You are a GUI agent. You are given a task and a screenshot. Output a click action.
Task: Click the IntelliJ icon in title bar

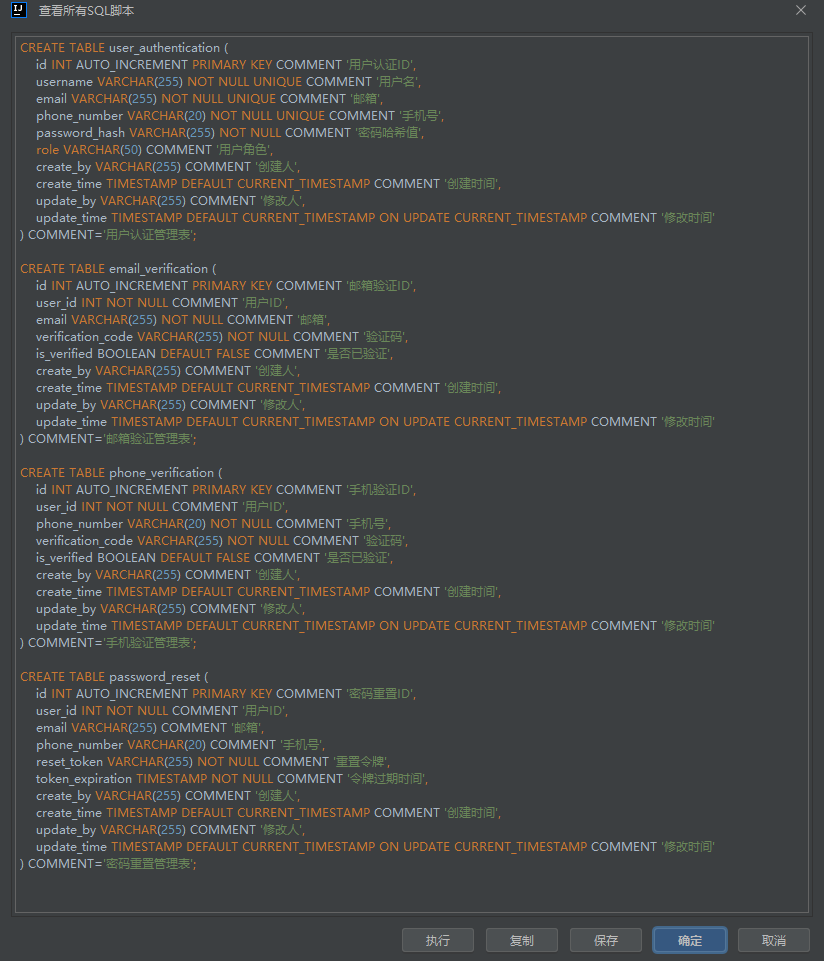tap(17, 10)
